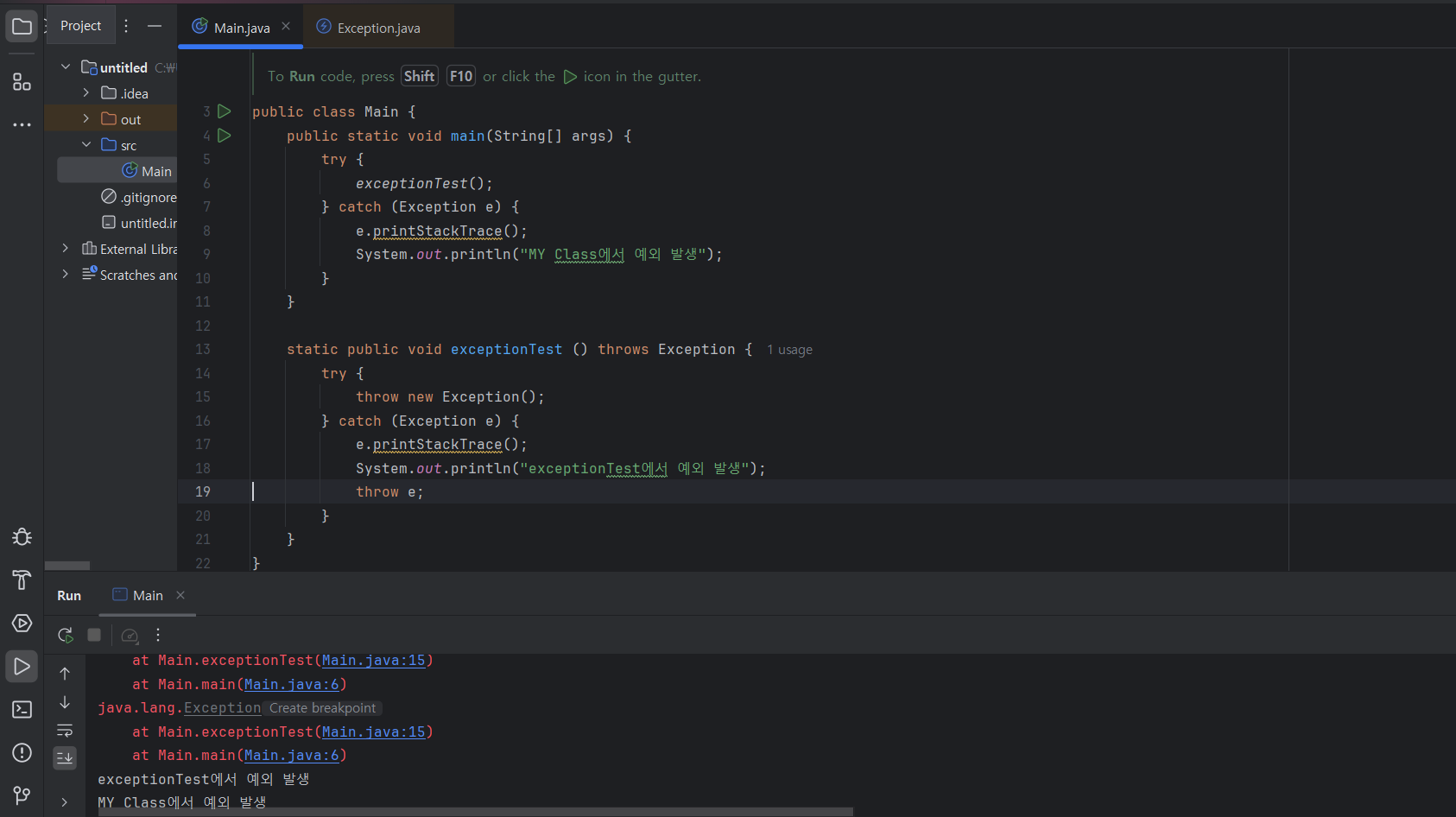Click 'throw new Exception();' on line 15
The height and width of the screenshot is (817, 1456).
(x=450, y=397)
